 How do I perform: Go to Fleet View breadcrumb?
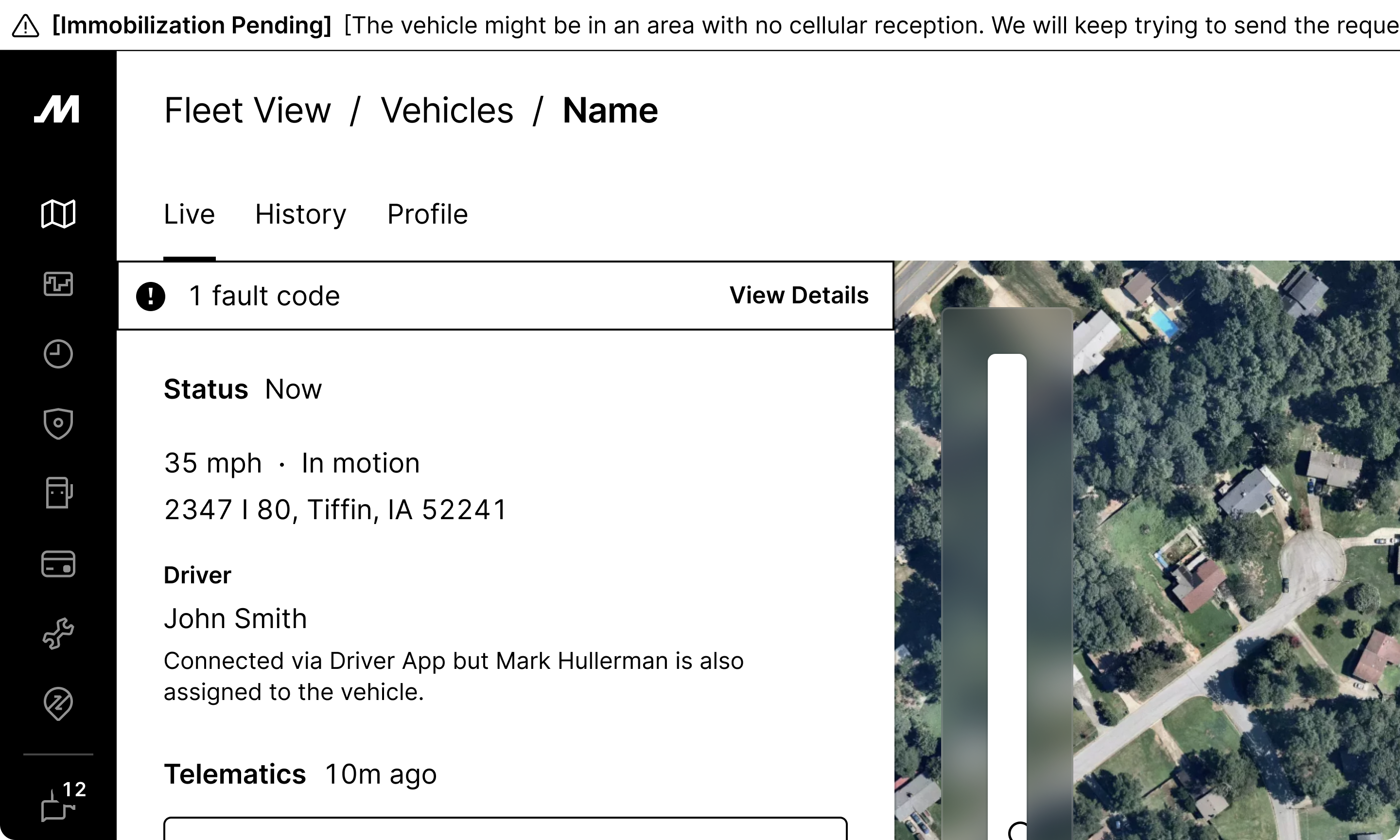point(247,110)
